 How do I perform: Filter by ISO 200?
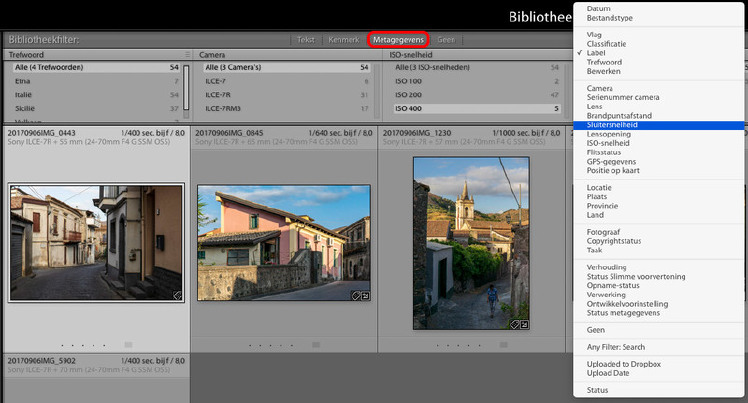(477, 95)
